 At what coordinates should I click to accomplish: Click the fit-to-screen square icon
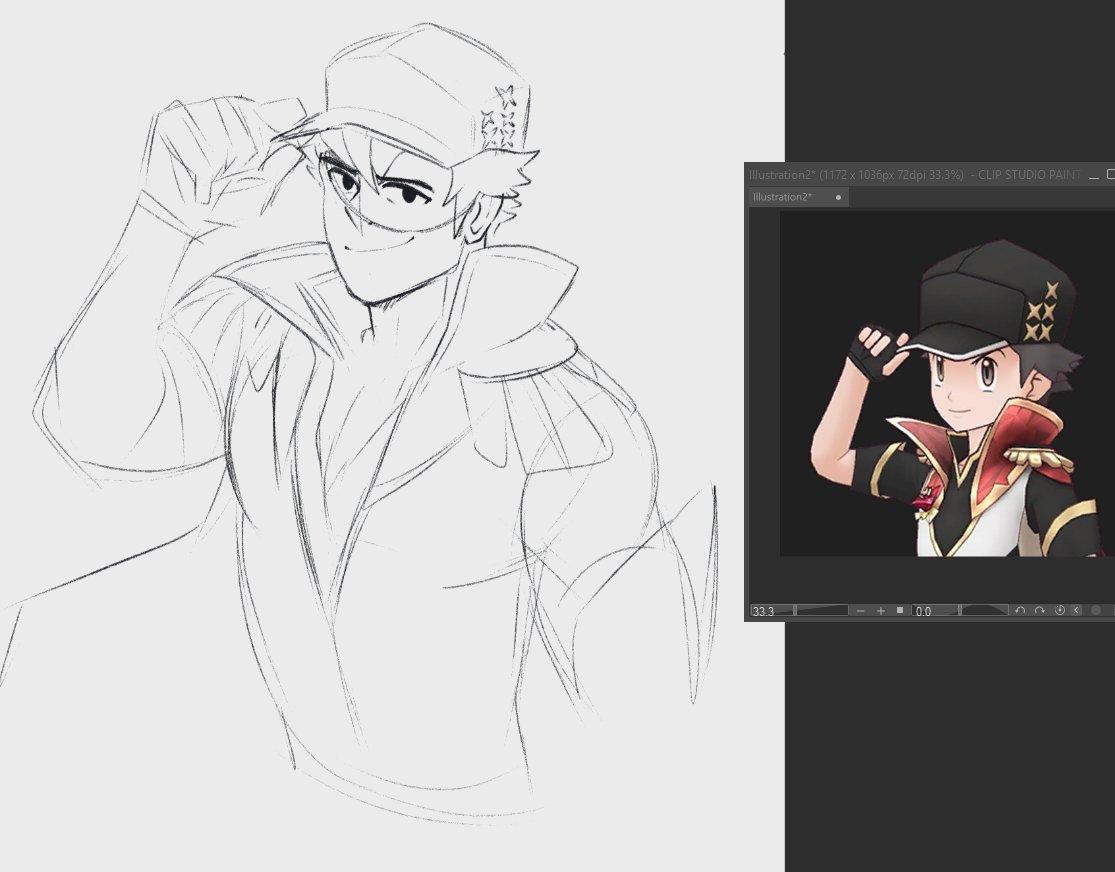point(900,610)
